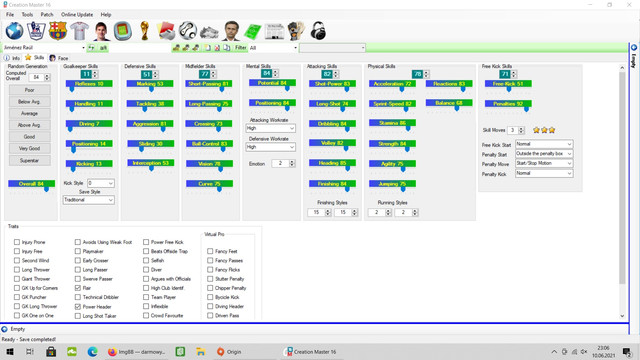Enable the Playmaker trait
The image size is (640, 360).
(x=78, y=251)
